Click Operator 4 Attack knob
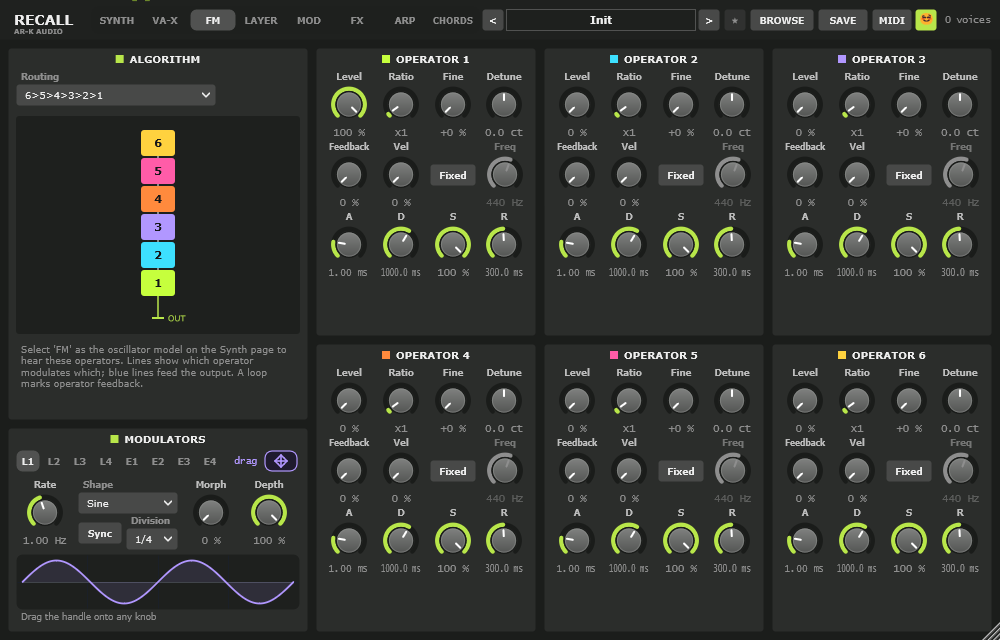Image resolution: width=1000 pixels, height=640 pixels. click(x=349, y=540)
